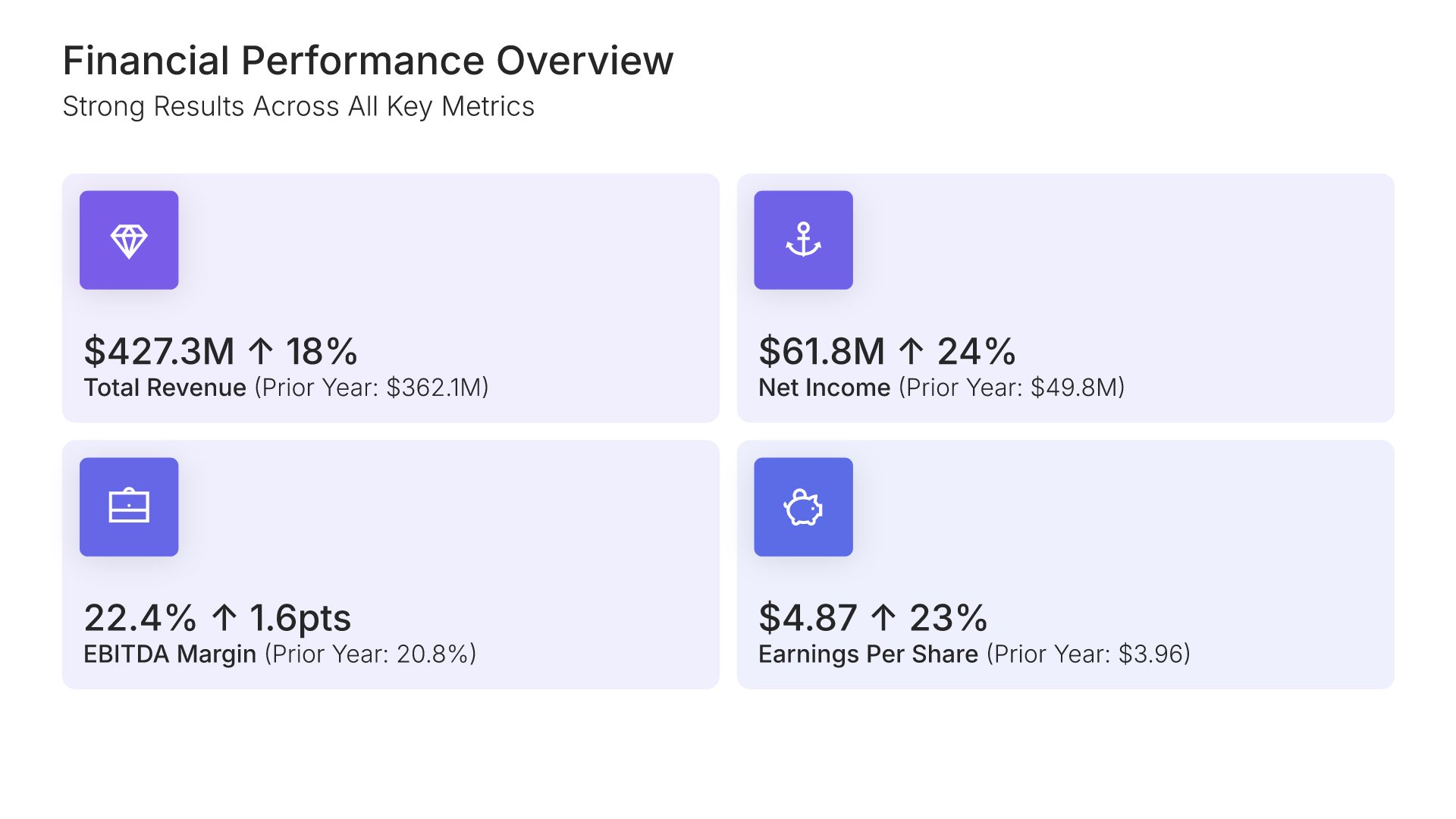This screenshot has width=1456, height=819.
Task: Click the Total Revenue label
Action: pyautogui.click(x=165, y=388)
